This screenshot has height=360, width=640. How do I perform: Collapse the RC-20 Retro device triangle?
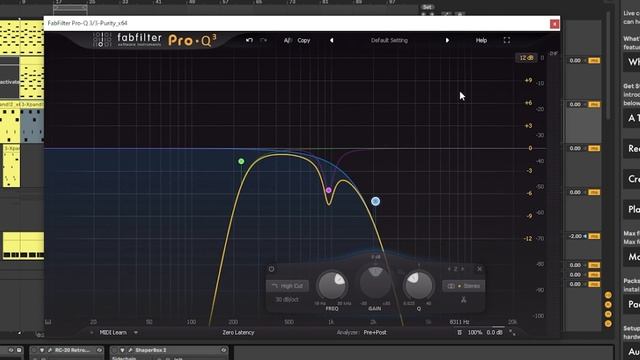[x=42, y=350]
